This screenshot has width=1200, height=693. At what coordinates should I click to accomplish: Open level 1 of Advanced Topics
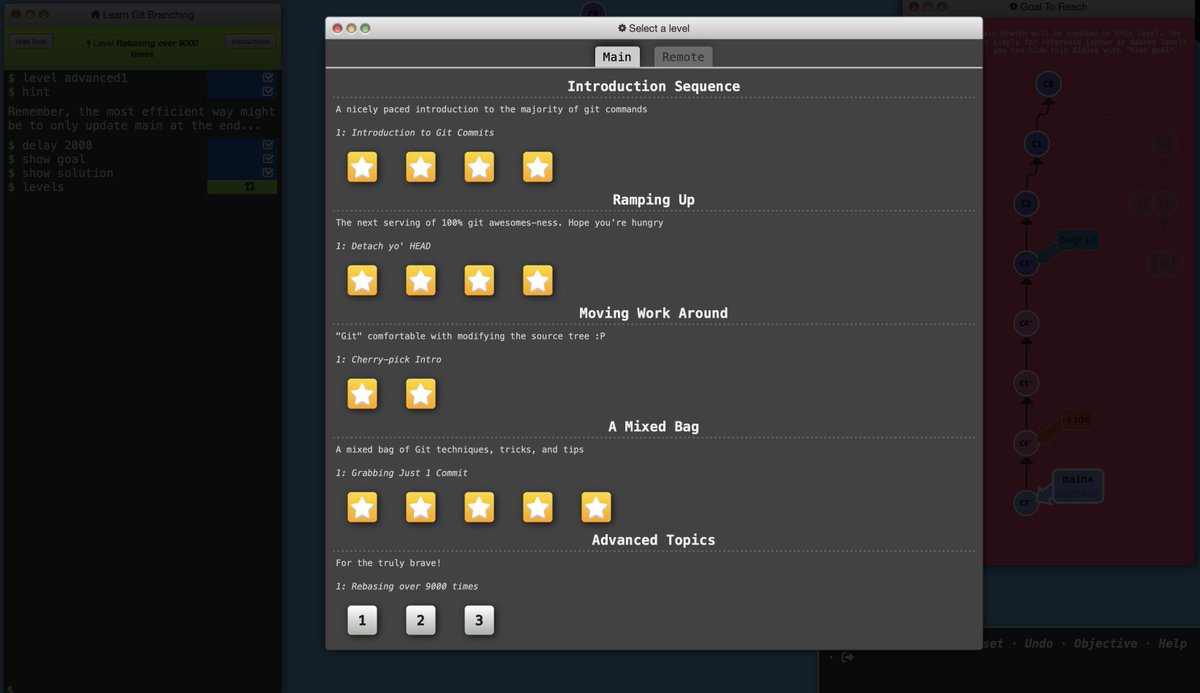[x=362, y=620]
